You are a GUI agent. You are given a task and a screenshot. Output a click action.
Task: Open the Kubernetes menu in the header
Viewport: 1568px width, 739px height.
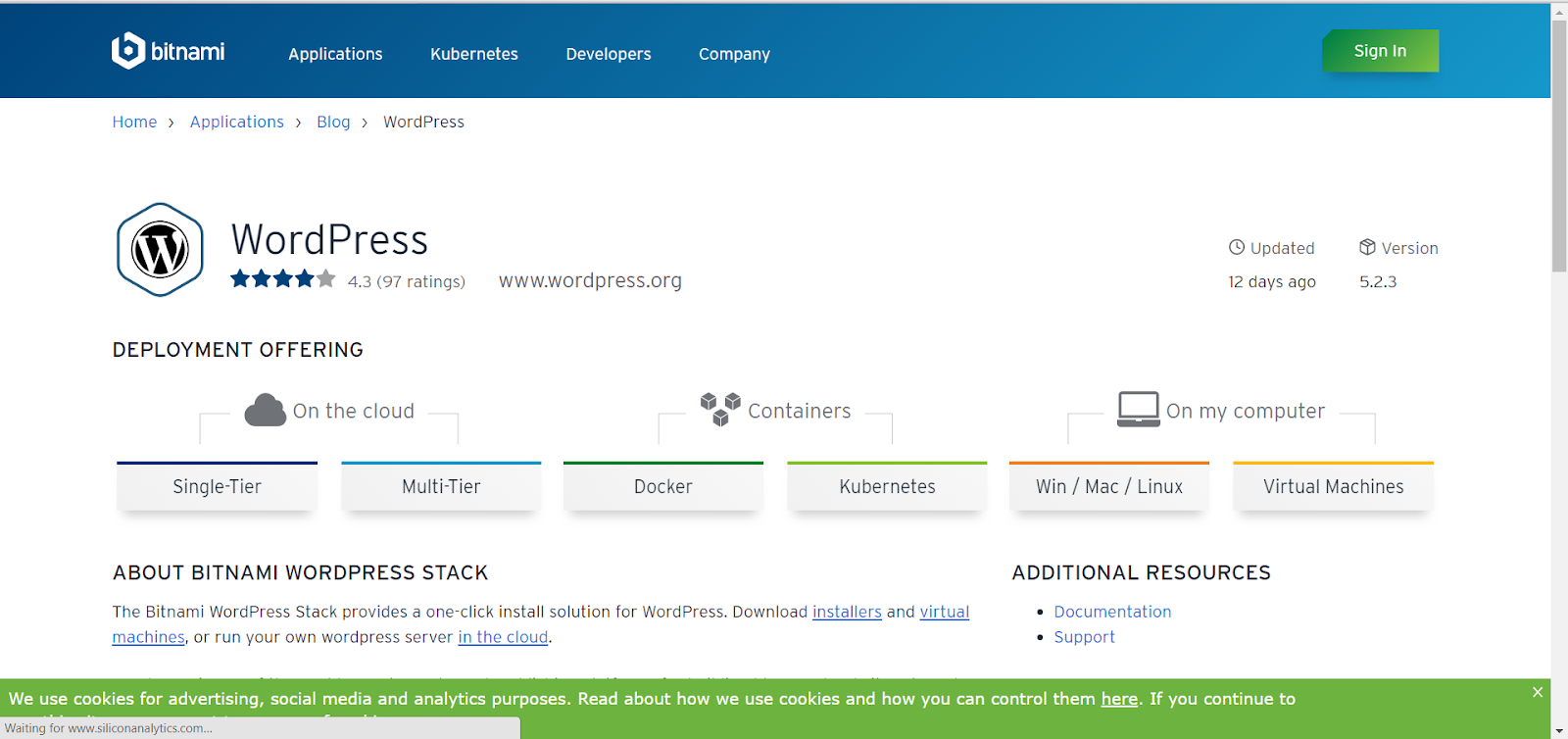pos(474,54)
